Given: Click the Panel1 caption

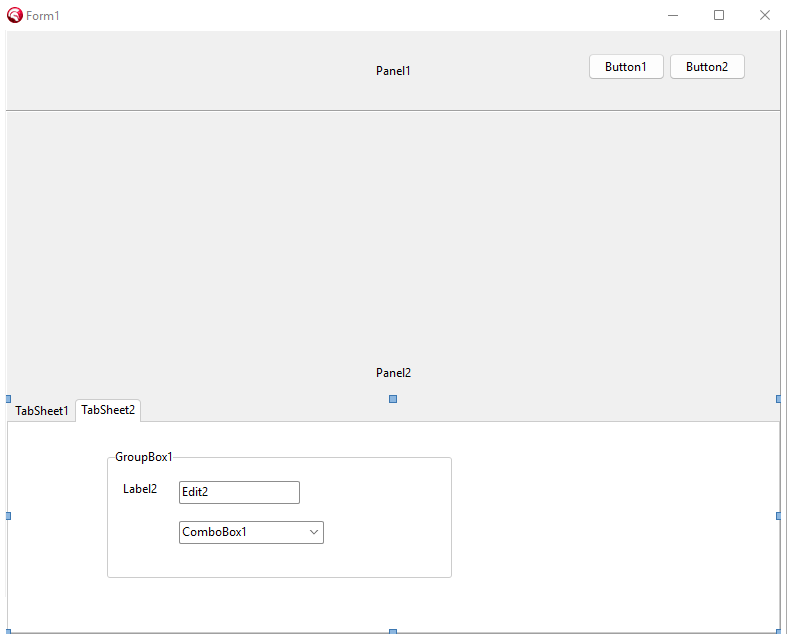Looking at the screenshot, I should [393, 71].
